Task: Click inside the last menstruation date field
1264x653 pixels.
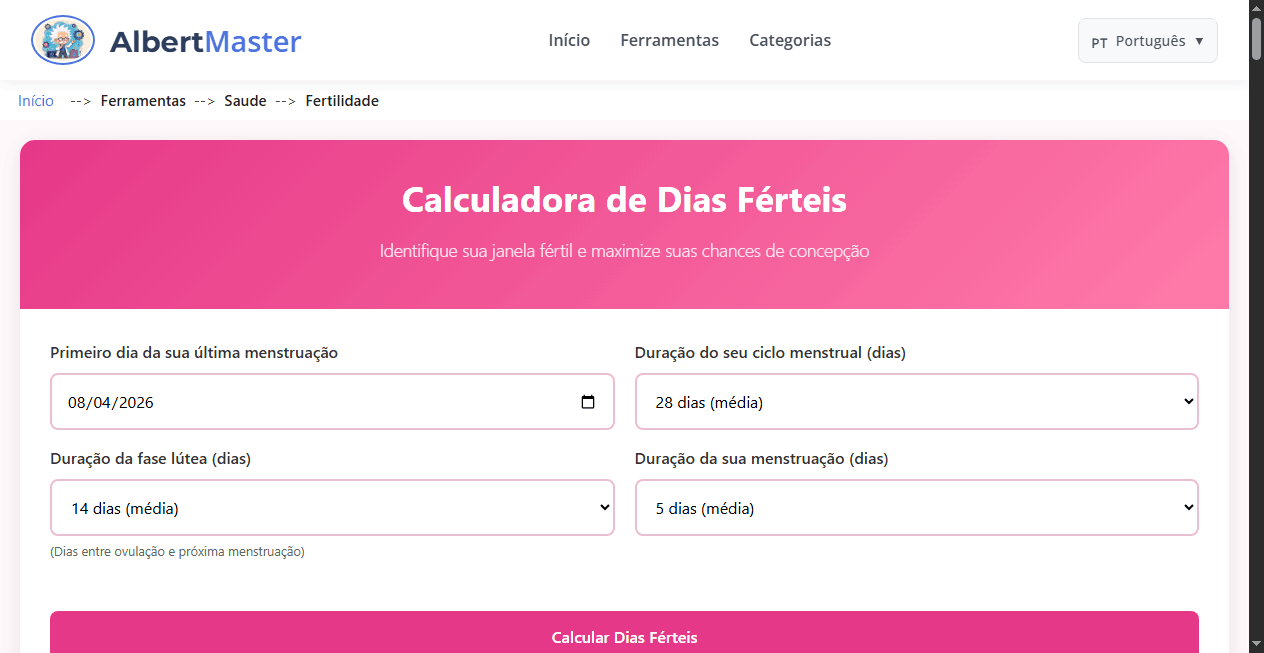Action: pos(300,401)
